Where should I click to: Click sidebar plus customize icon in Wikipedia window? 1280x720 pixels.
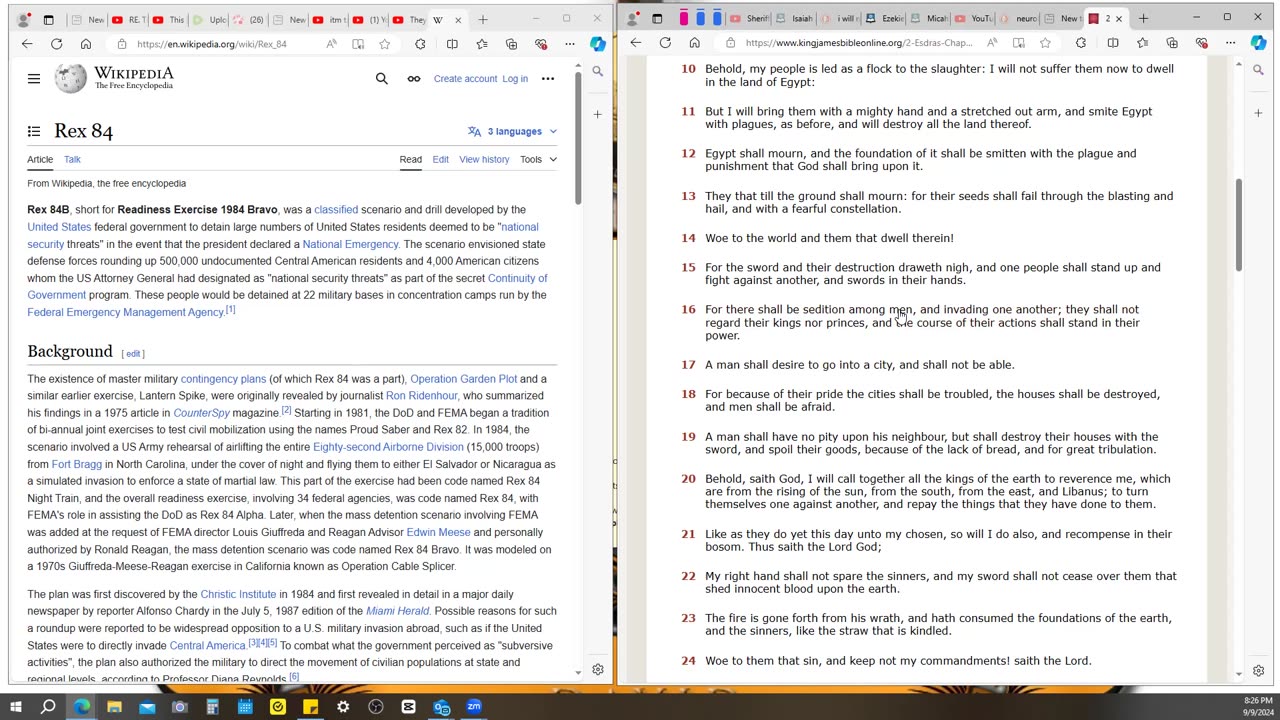597,114
